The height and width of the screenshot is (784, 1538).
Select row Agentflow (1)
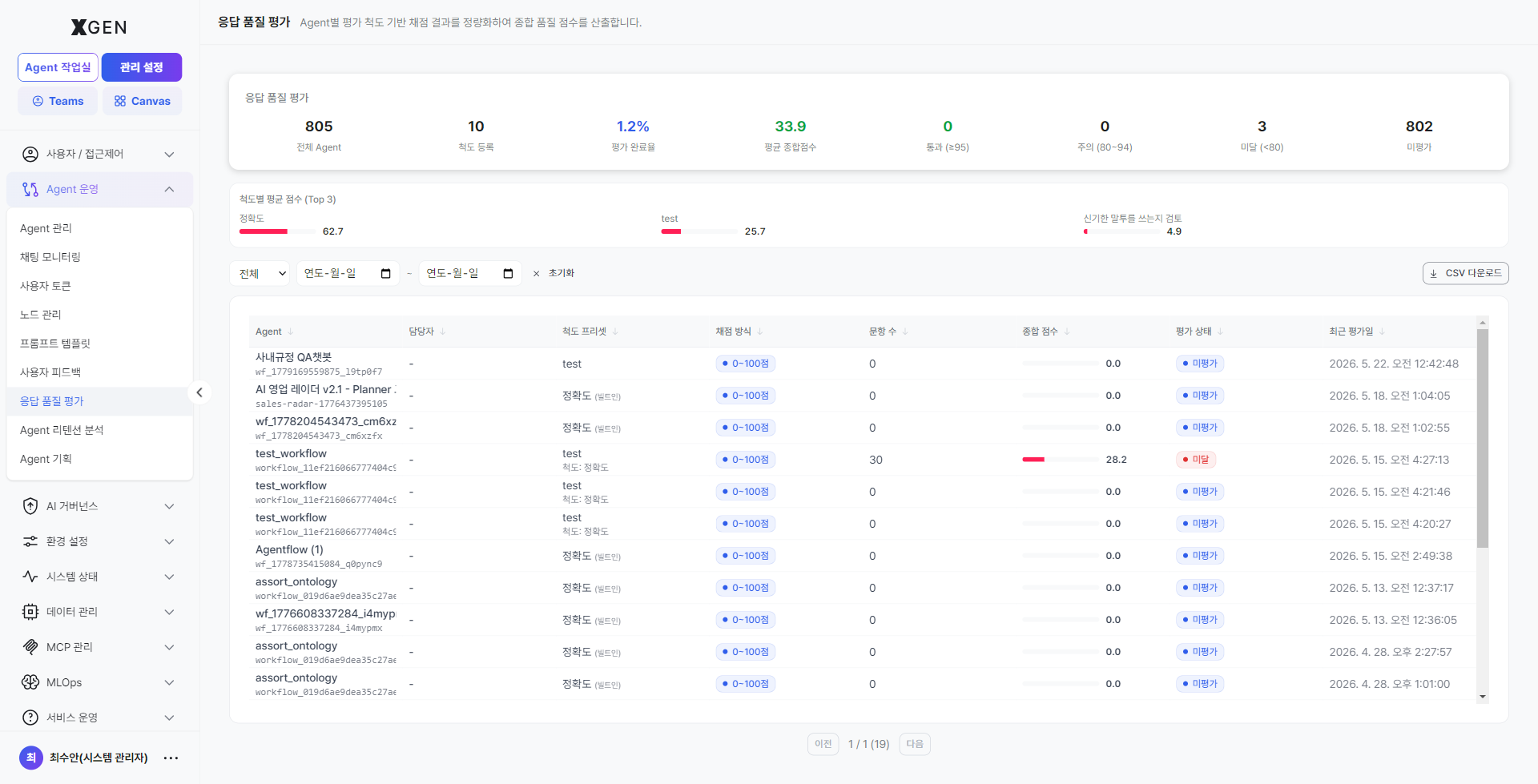pyautogui.click(x=863, y=556)
